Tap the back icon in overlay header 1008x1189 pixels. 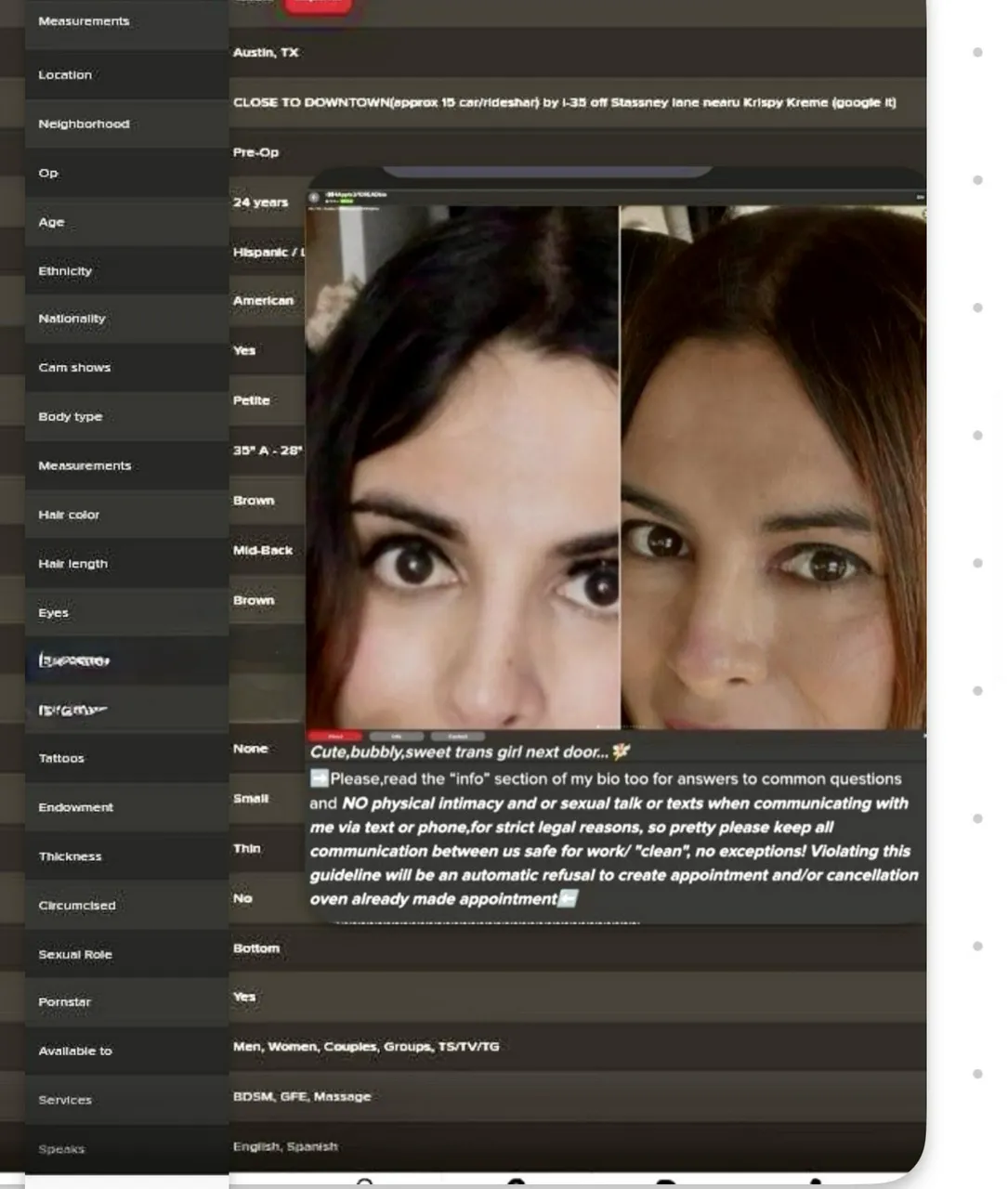[x=314, y=197]
